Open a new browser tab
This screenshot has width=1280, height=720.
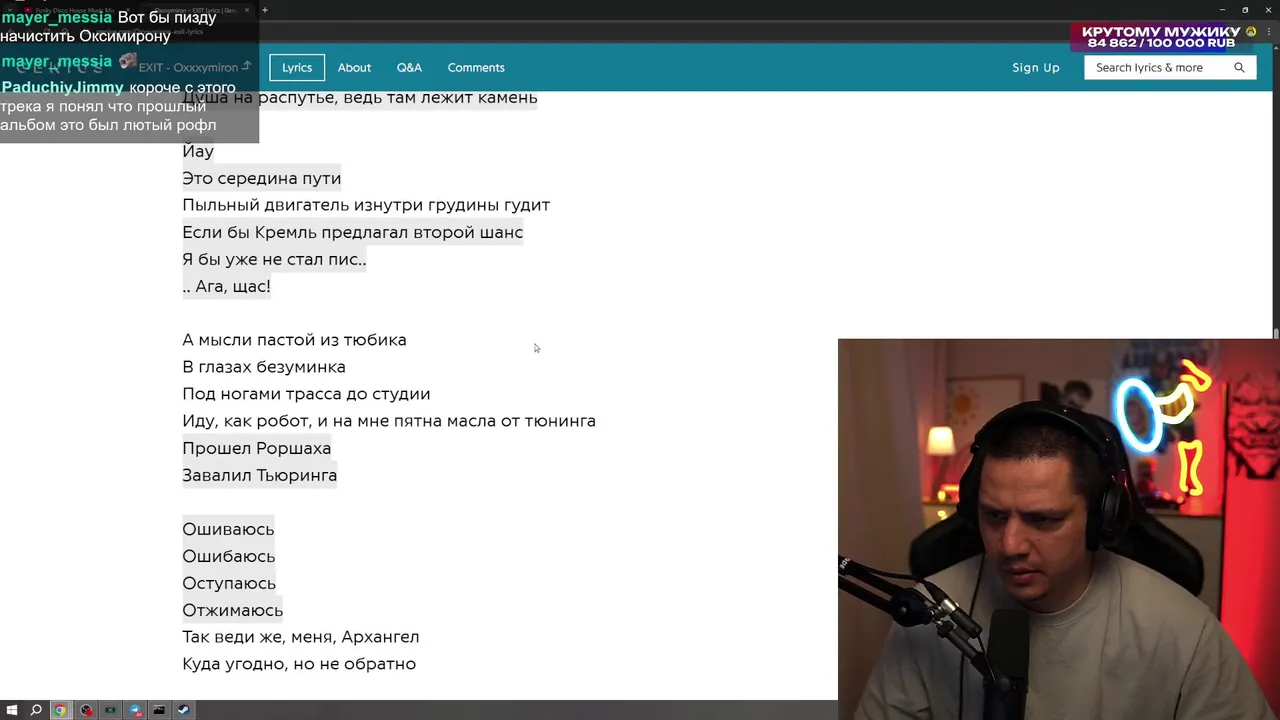[265, 10]
